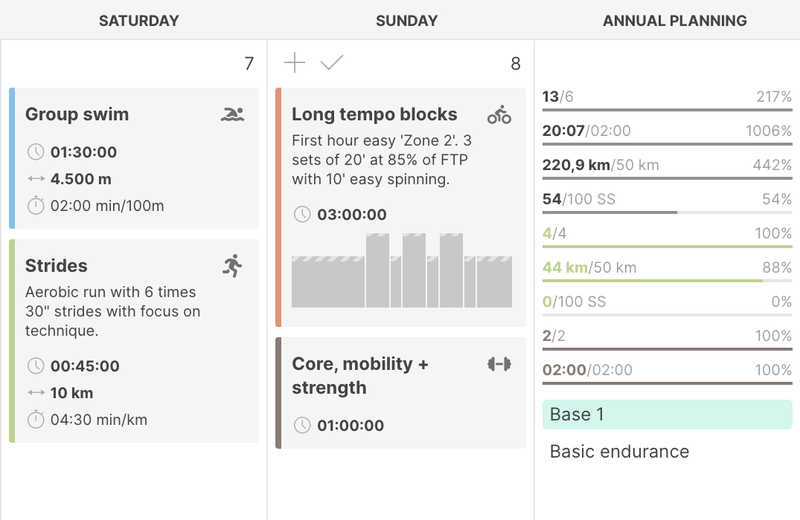This screenshot has height=520, width=800.
Task: Click the swimmer icon on Group swim
Action: (232, 114)
